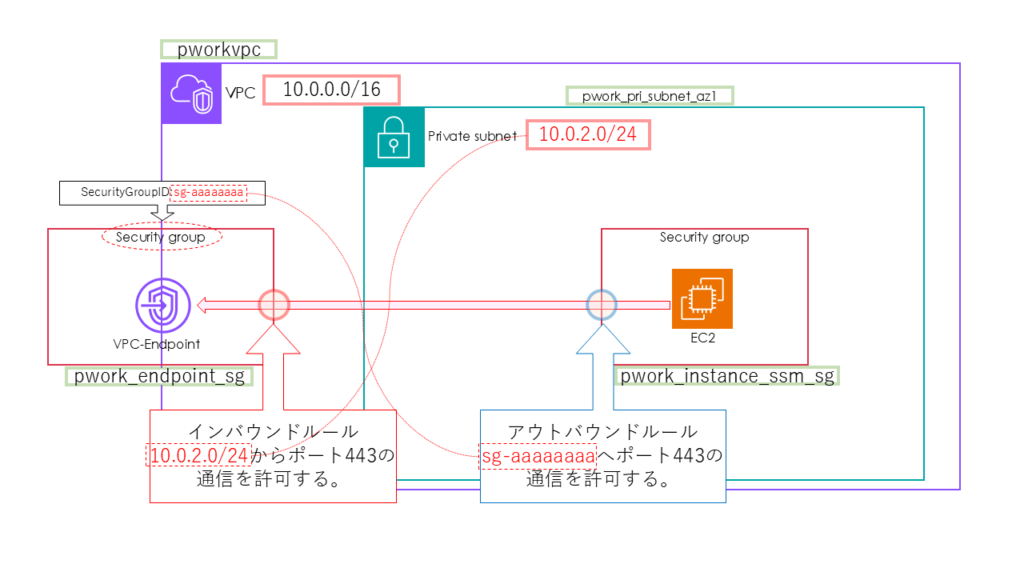Select the pwork_pri_subnet_az1 label

point(649,96)
